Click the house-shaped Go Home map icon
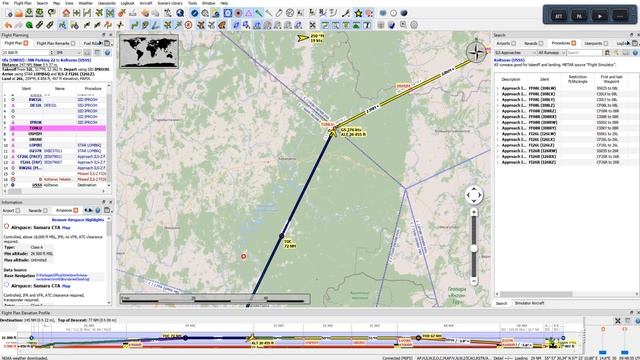Screen dimensions: 640x360 (x=66, y=13)
